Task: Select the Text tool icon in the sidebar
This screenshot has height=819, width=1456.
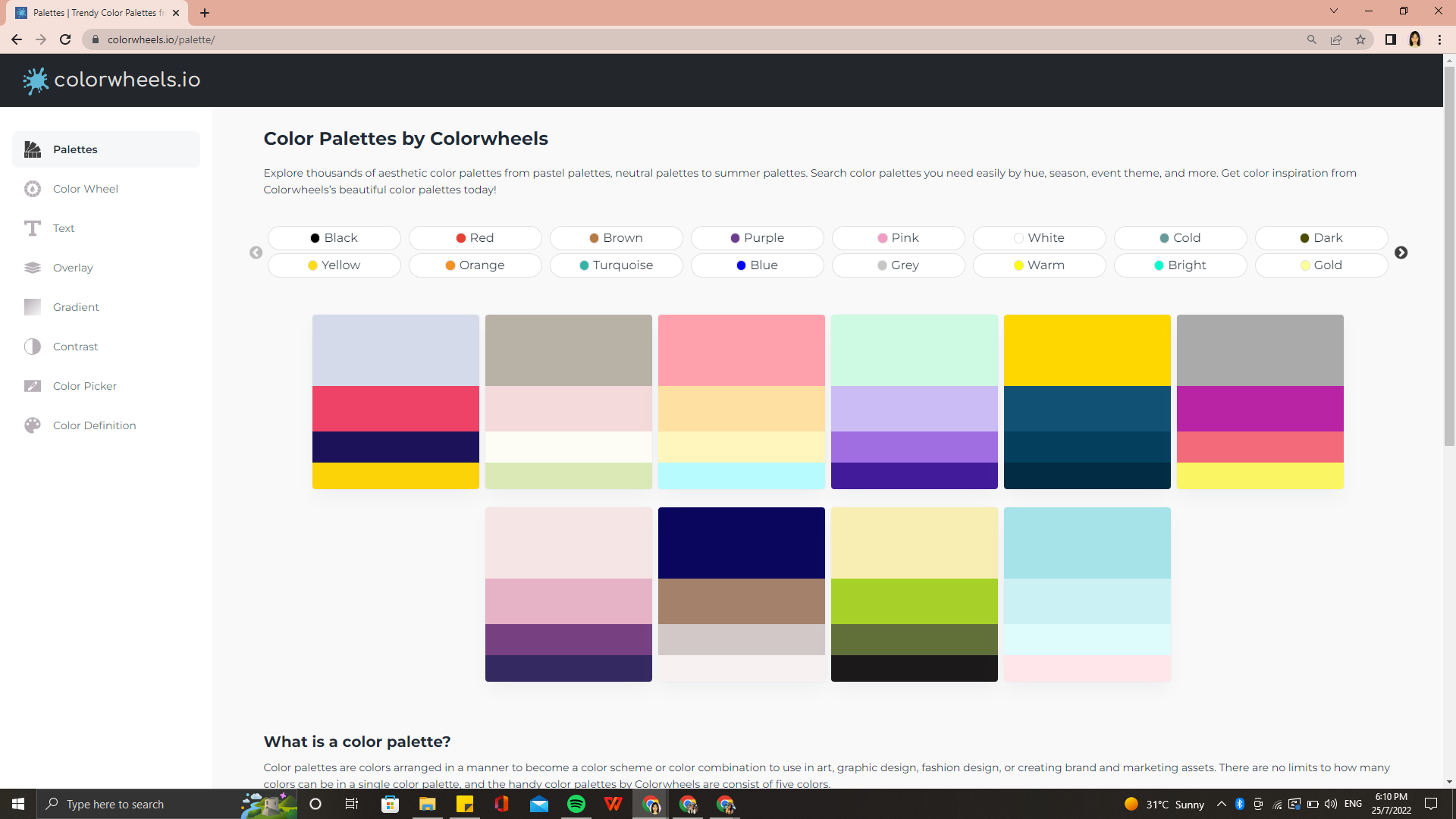Action: (33, 228)
